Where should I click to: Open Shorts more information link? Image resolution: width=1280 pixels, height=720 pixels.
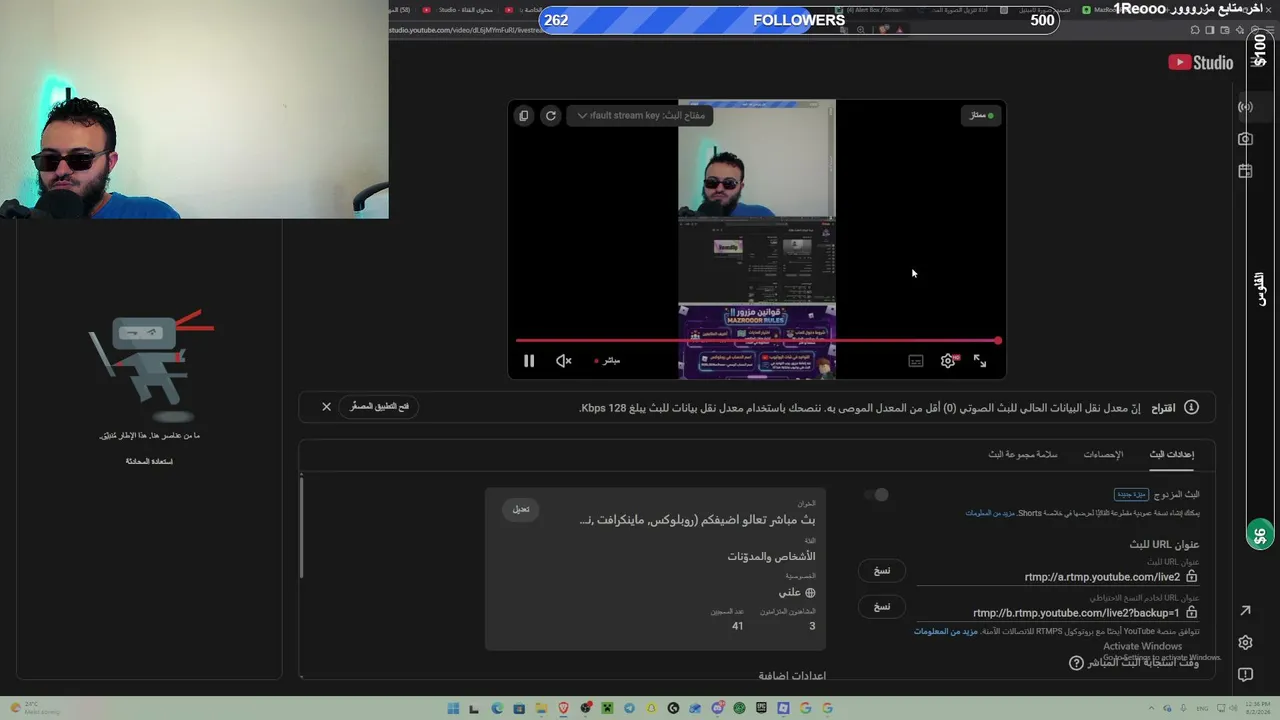[x=990, y=513]
